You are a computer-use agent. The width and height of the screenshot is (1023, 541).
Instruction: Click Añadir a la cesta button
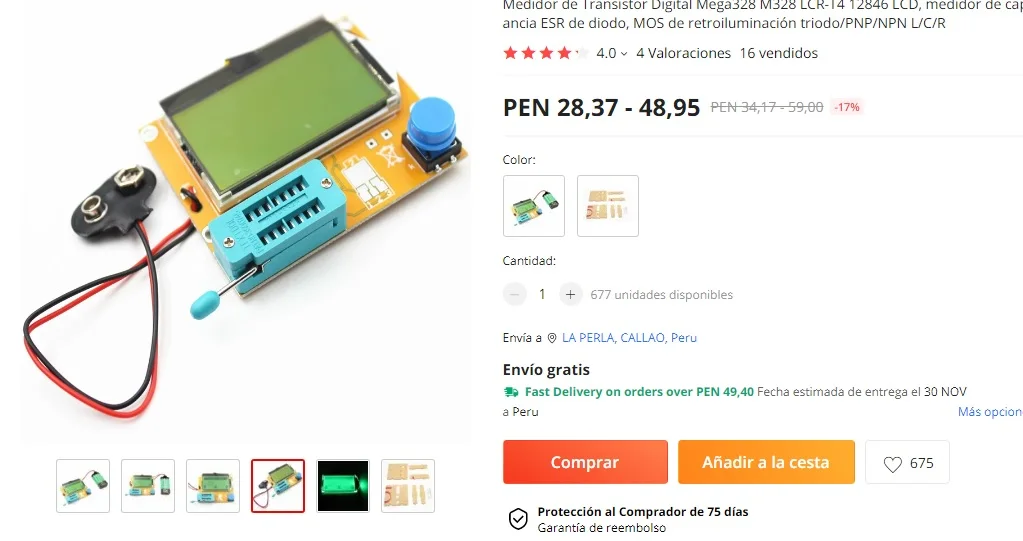click(766, 462)
